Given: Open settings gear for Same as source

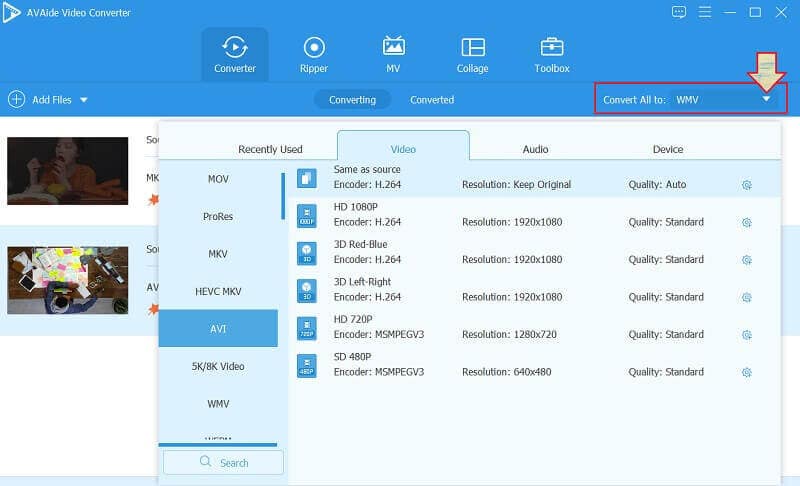Looking at the screenshot, I should [747, 185].
